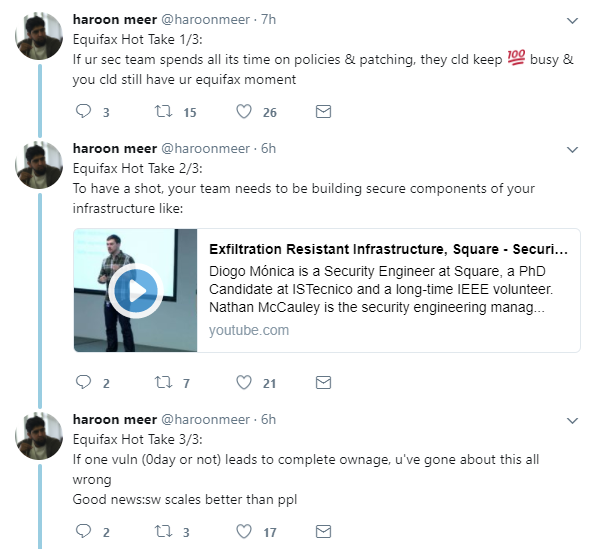
Task: Open the @haroonmeer handle on the first tweet
Action: (206, 19)
